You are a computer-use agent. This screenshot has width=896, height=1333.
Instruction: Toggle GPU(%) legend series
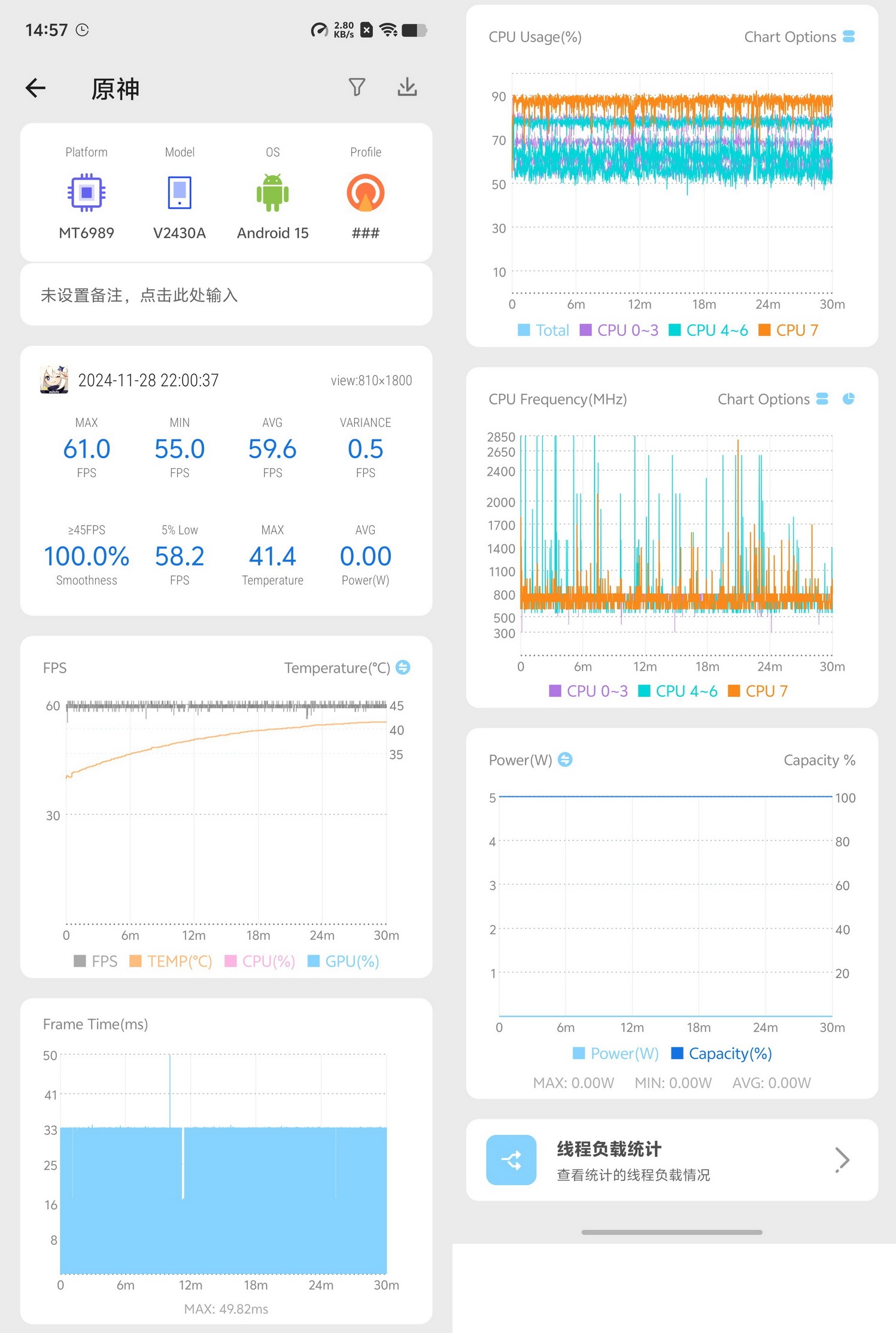tap(344, 961)
